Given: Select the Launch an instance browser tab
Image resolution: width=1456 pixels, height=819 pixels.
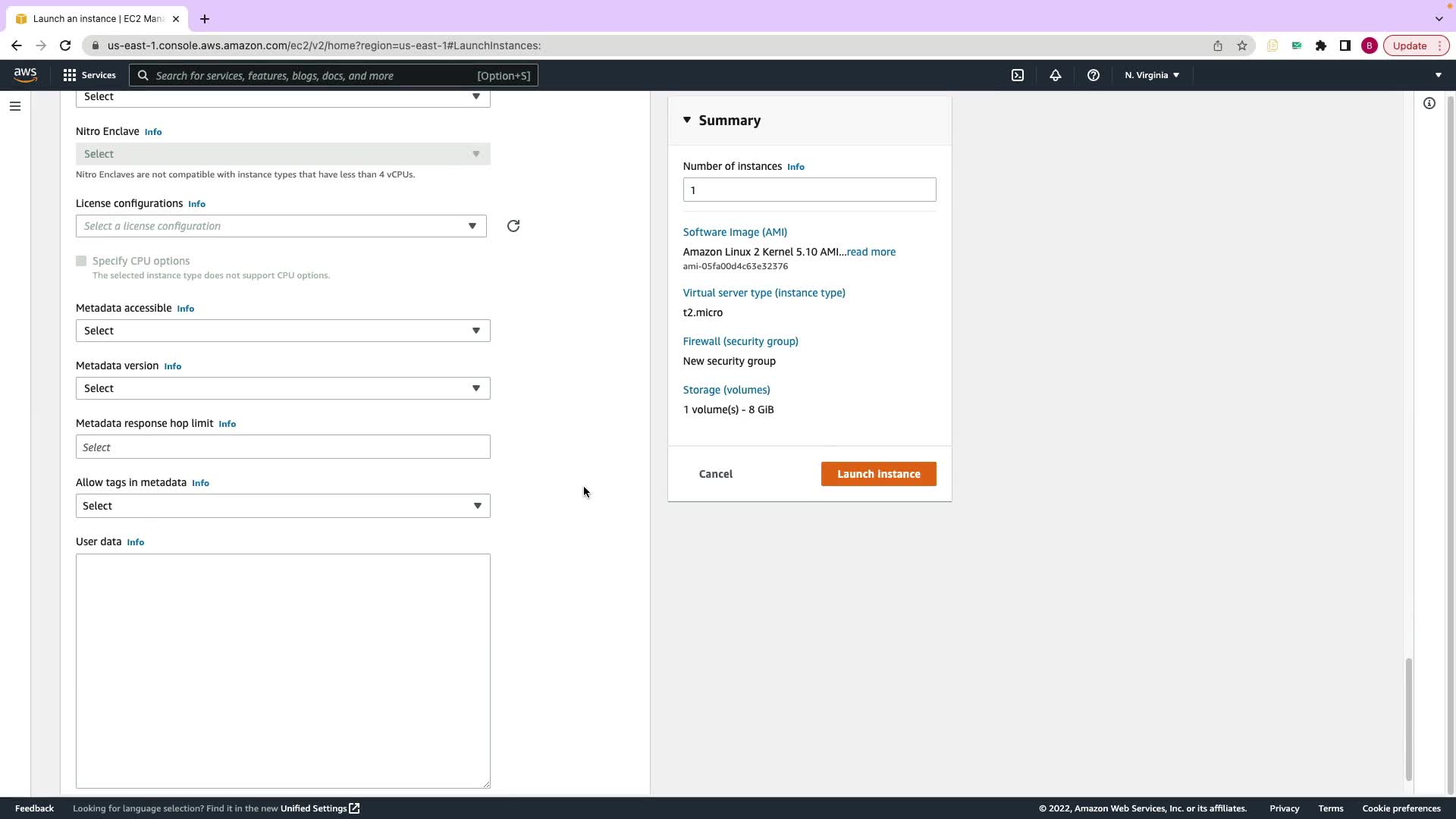Looking at the screenshot, I should coord(97,18).
